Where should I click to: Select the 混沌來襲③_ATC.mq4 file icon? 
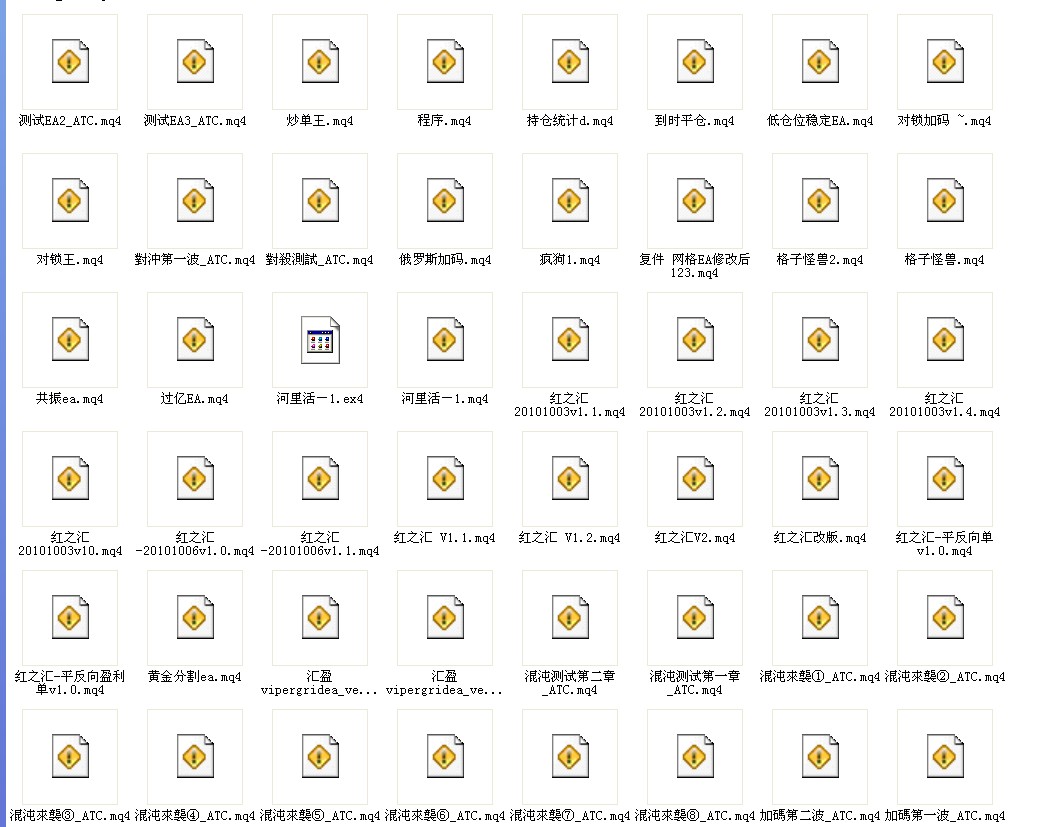point(70,757)
